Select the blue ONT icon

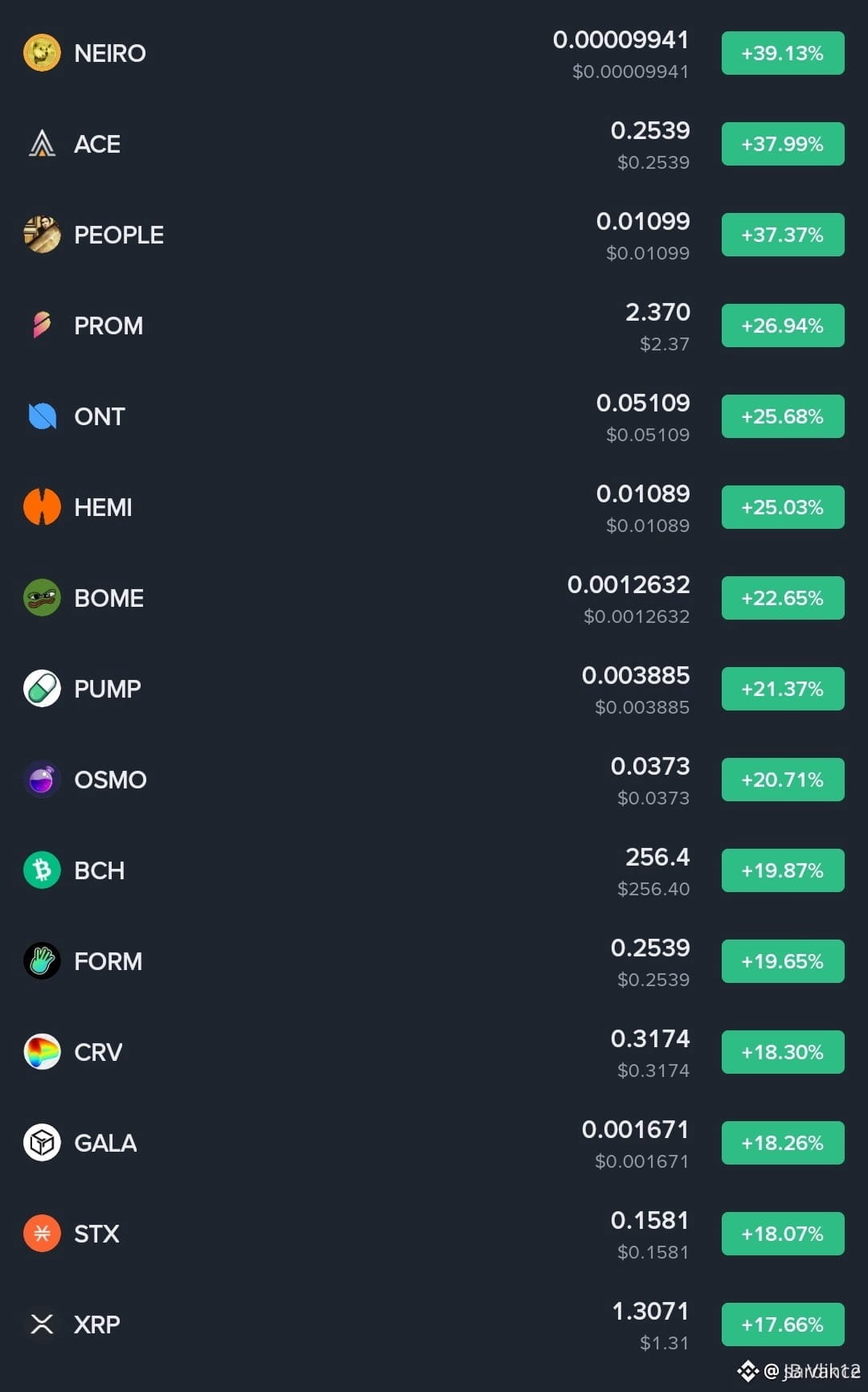click(x=42, y=416)
